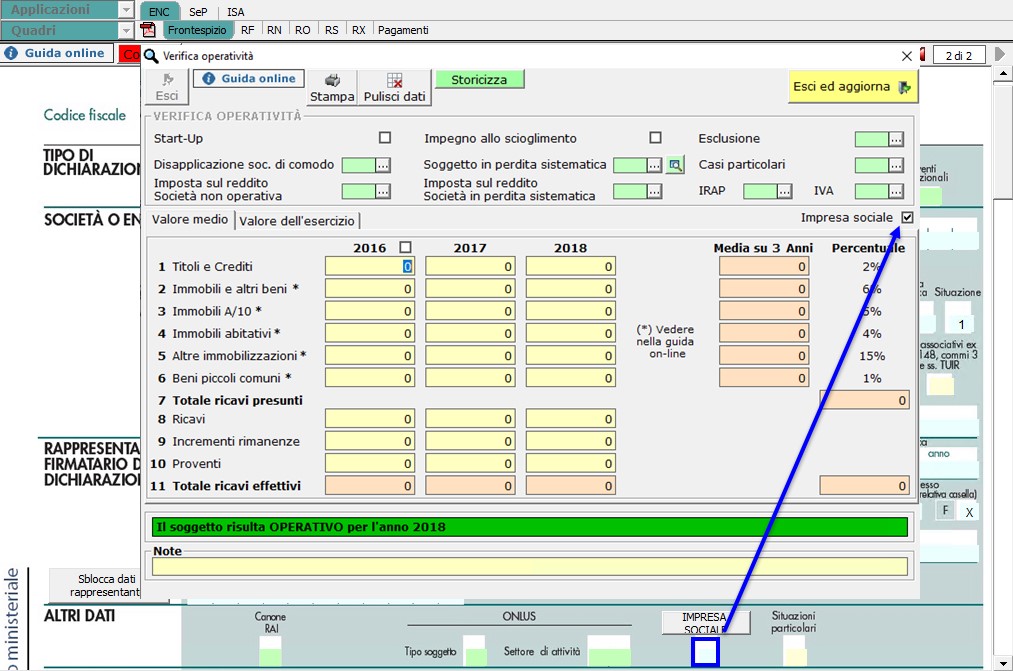The height and width of the screenshot is (671, 1013).
Task: Click Altre immobilizzazioni 2016 field
Action: pos(370,356)
